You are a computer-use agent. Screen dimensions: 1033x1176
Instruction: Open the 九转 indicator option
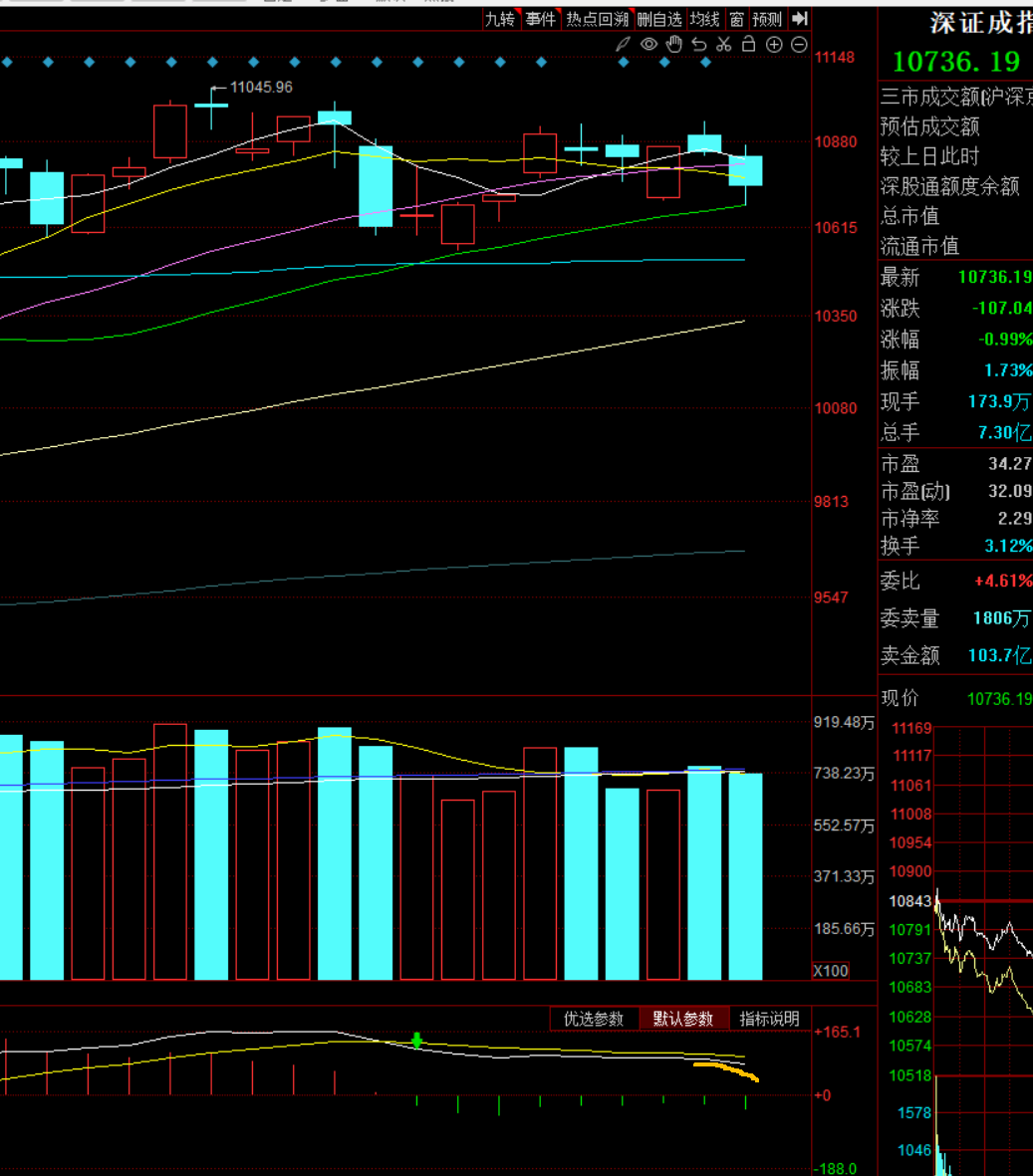[x=500, y=19]
